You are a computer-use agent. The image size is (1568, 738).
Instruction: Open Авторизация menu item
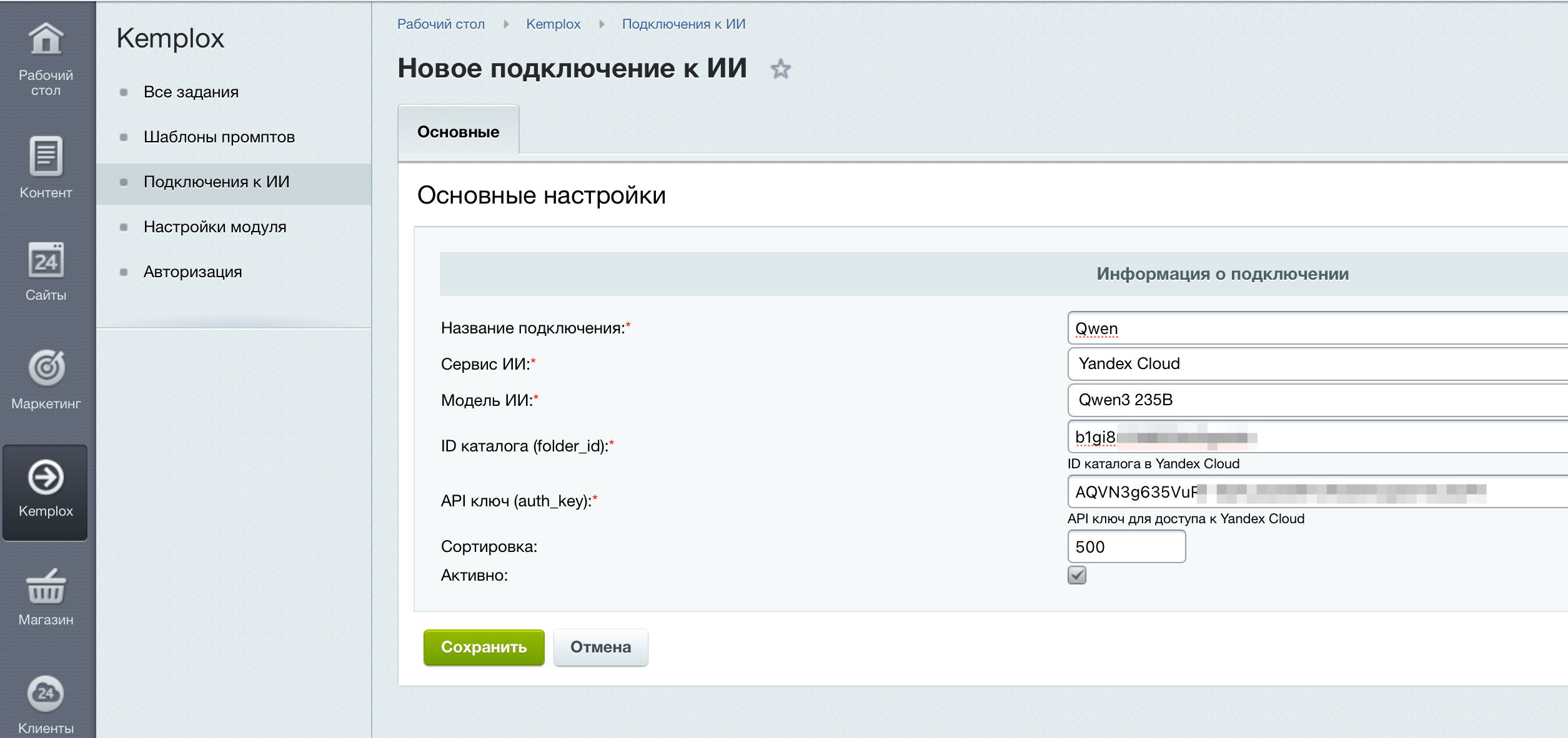point(192,272)
